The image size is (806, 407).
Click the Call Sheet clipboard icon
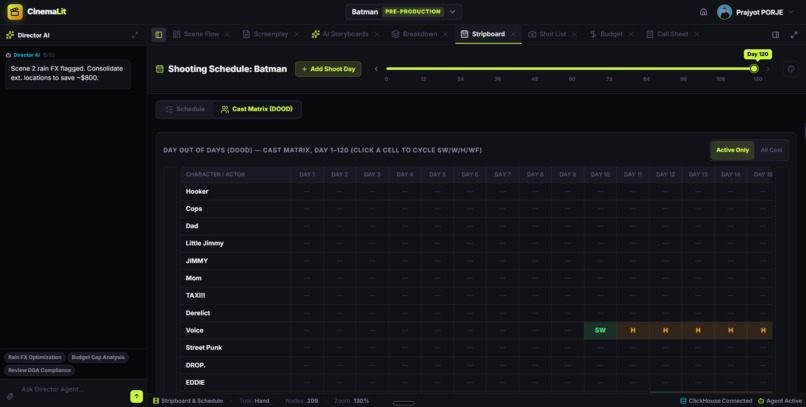(650, 34)
